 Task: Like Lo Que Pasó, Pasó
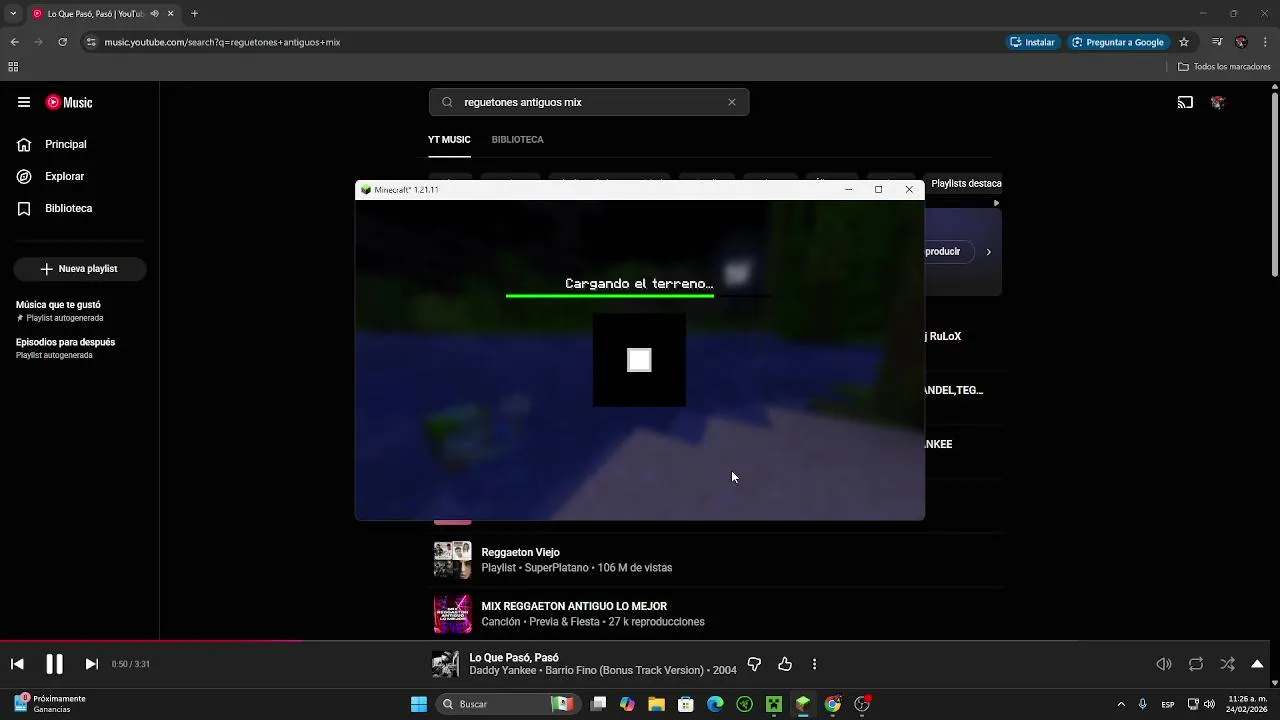pyautogui.click(x=785, y=664)
